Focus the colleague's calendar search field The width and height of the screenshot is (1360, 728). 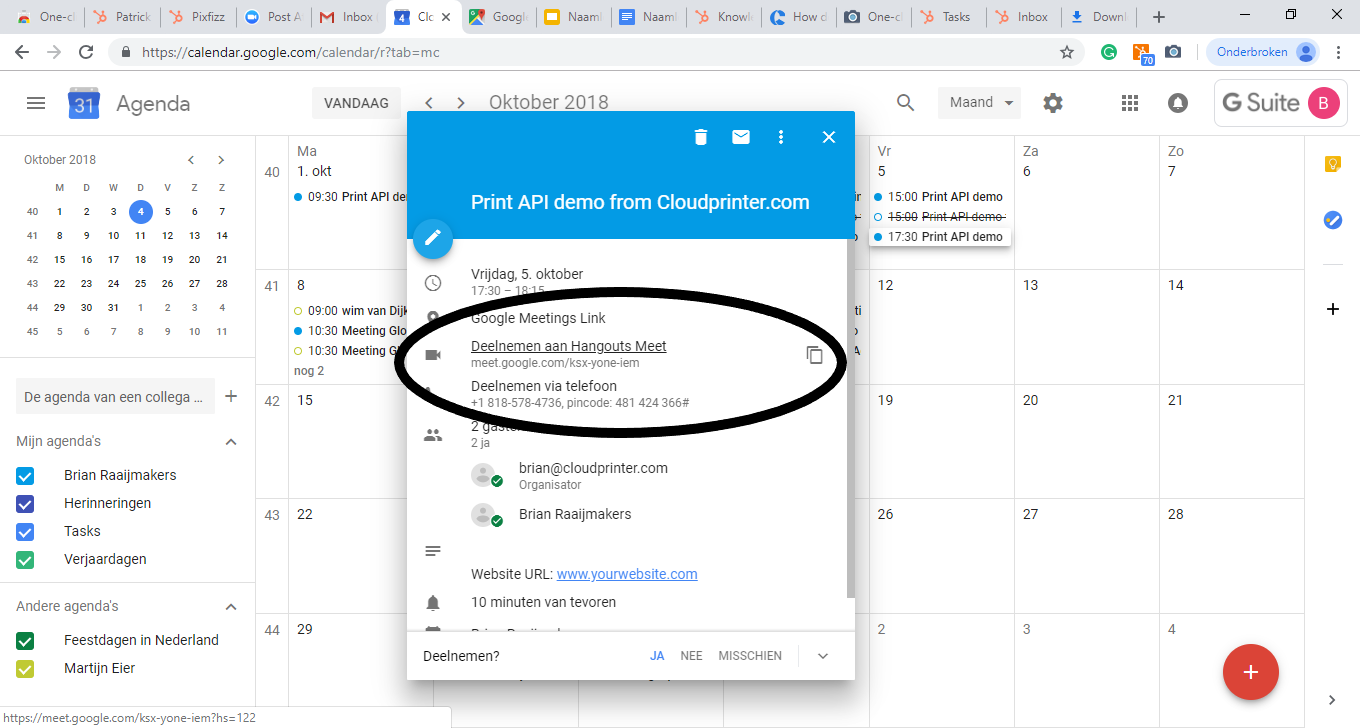[114, 397]
